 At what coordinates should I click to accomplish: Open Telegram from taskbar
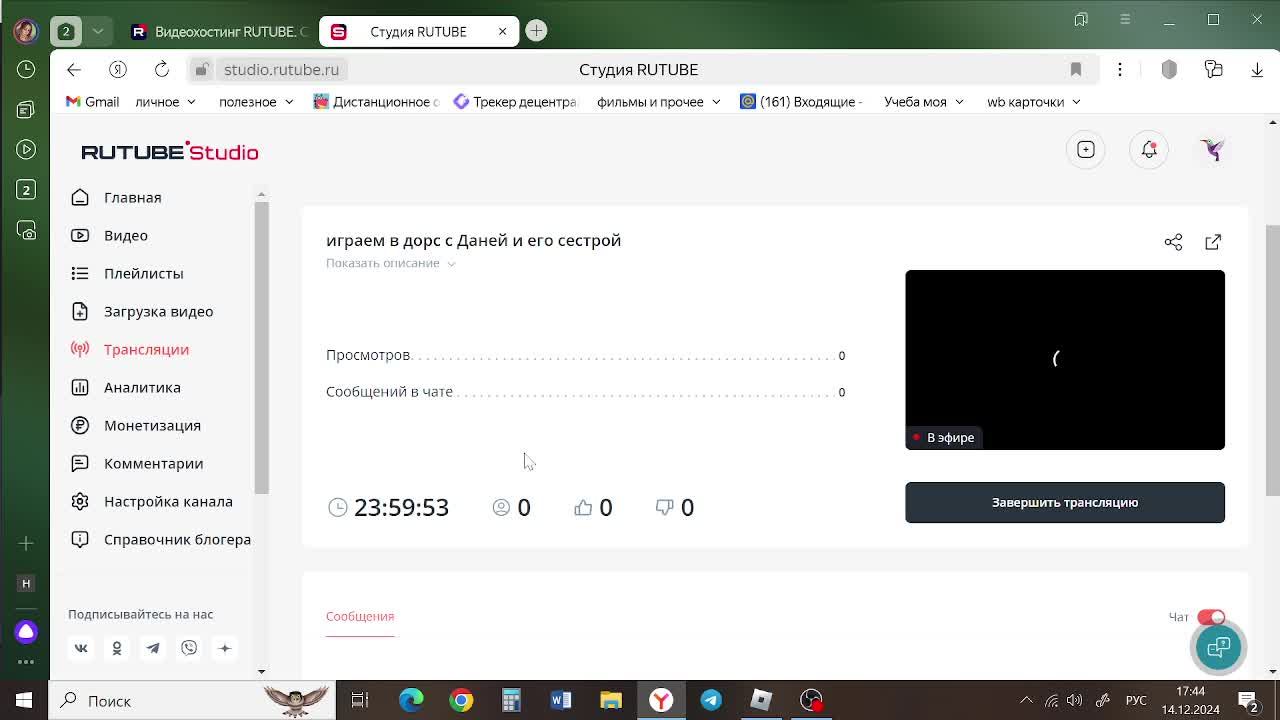pyautogui.click(x=711, y=700)
